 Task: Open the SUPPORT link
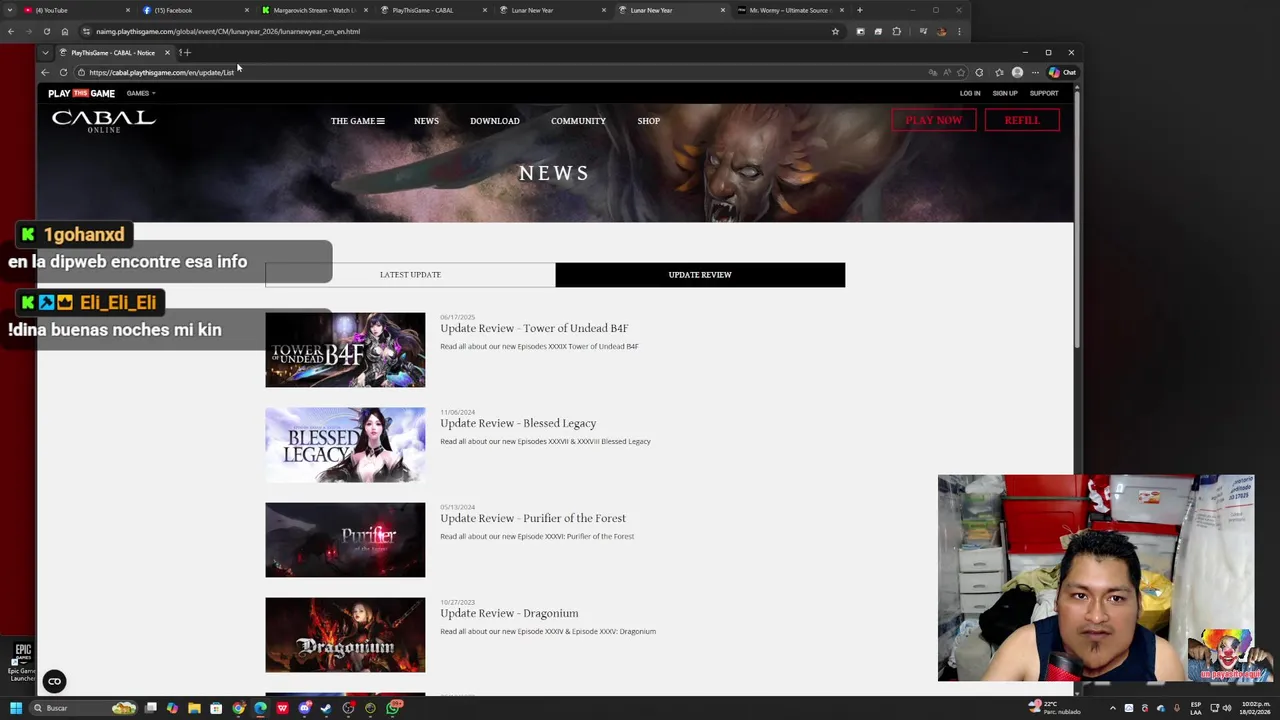[x=1044, y=93]
